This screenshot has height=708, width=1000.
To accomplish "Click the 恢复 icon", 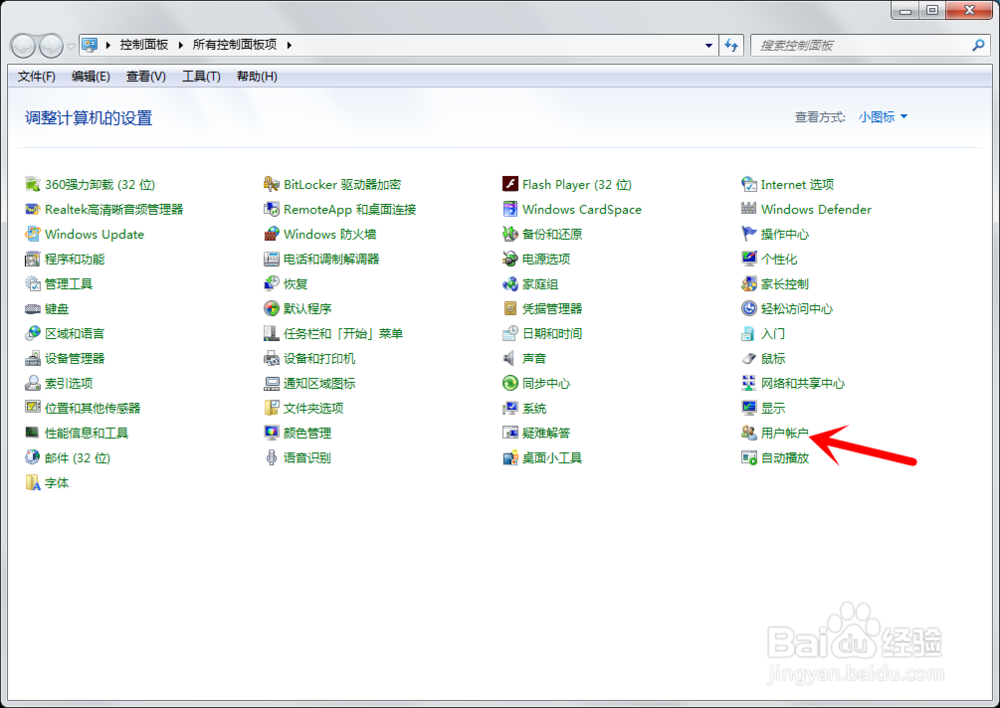I will click(272, 284).
